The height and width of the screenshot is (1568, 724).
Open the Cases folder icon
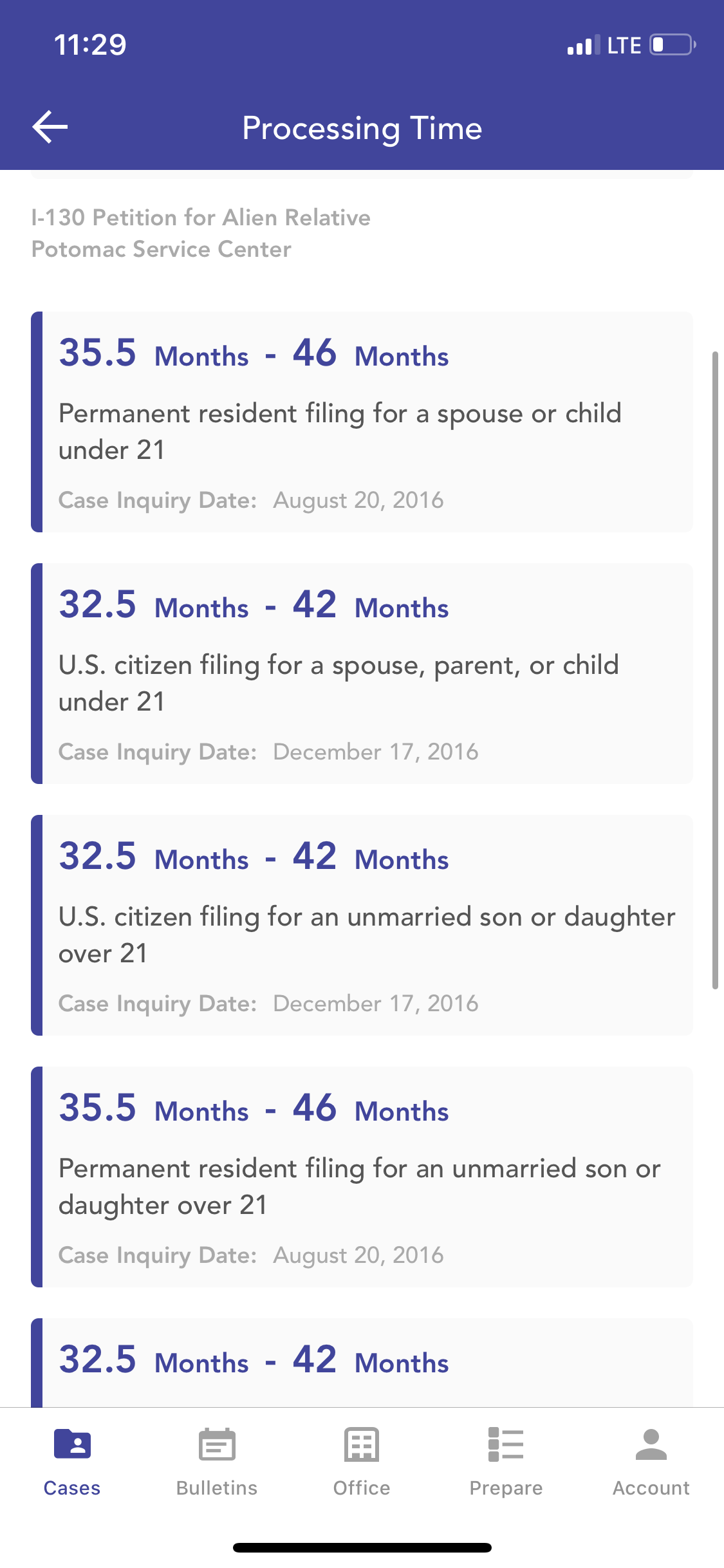pos(72,1444)
